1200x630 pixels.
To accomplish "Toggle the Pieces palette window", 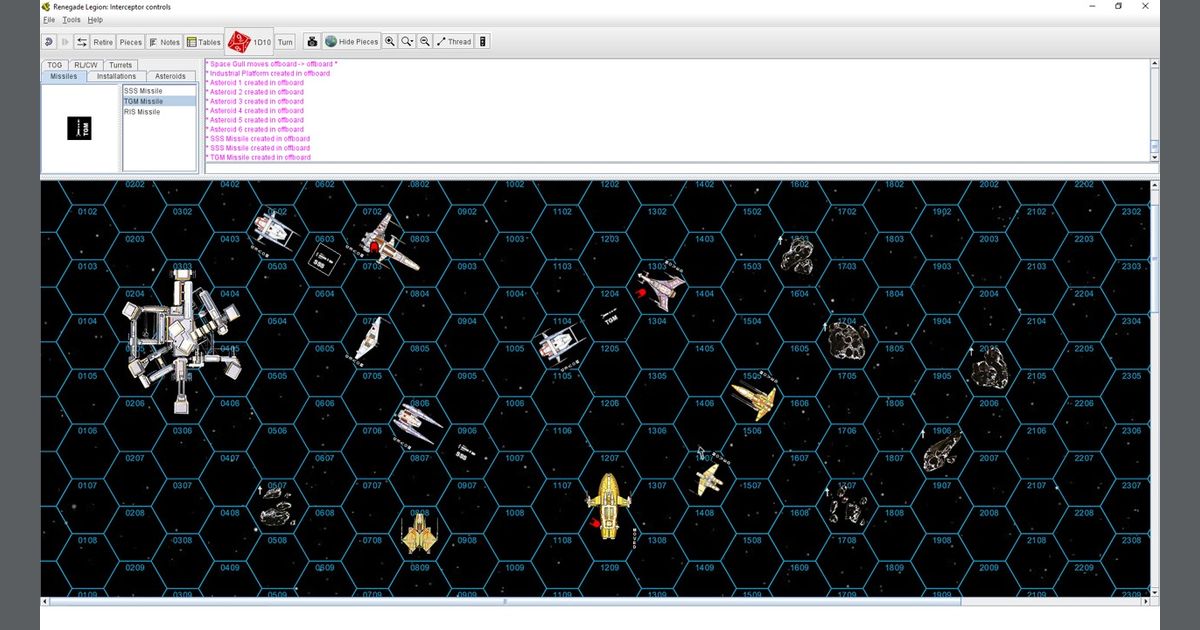I will coord(130,42).
